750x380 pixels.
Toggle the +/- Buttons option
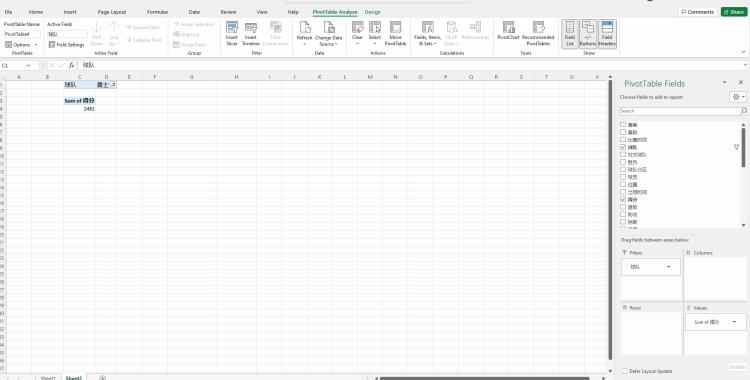click(x=588, y=34)
